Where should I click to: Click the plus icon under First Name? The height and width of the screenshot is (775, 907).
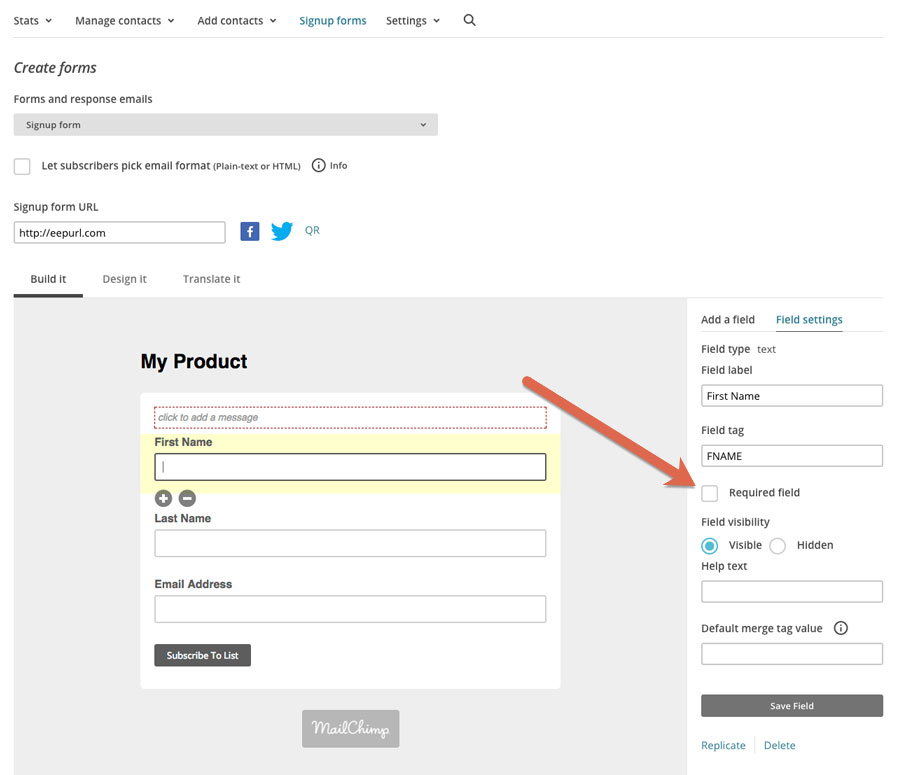[163, 498]
